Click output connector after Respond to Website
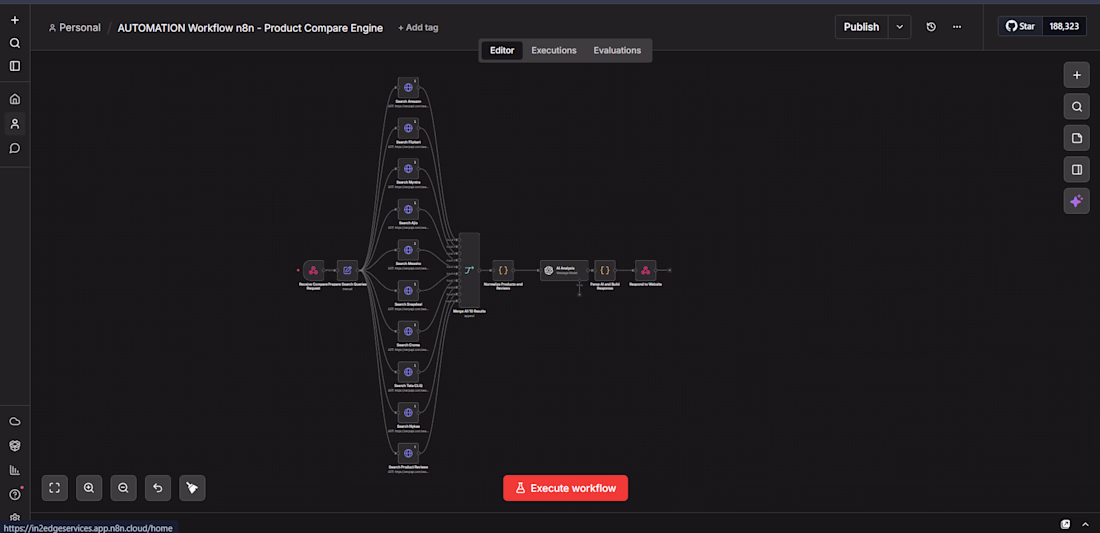 pyautogui.click(x=669, y=270)
